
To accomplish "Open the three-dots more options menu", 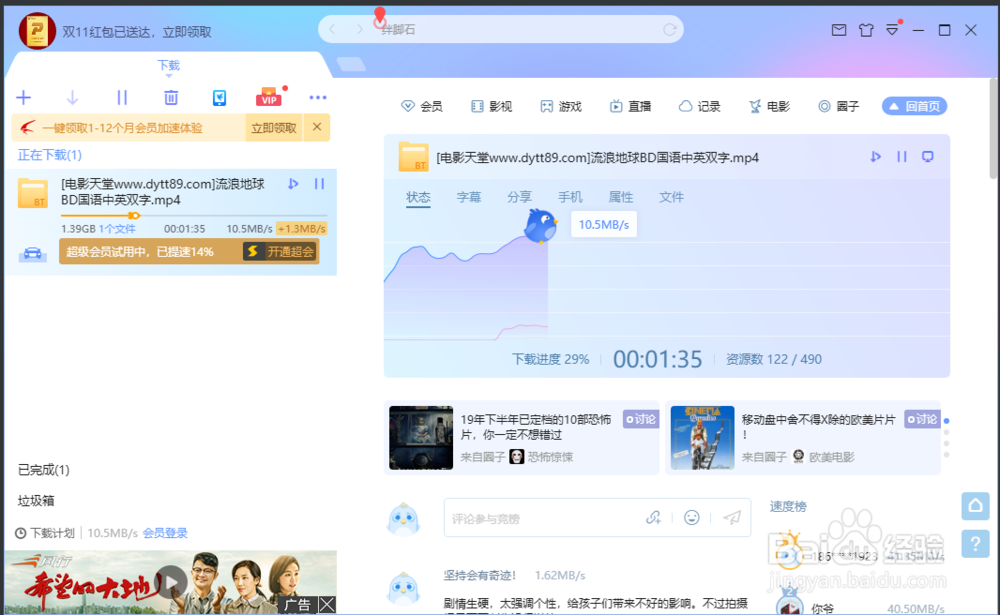I will 318,98.
